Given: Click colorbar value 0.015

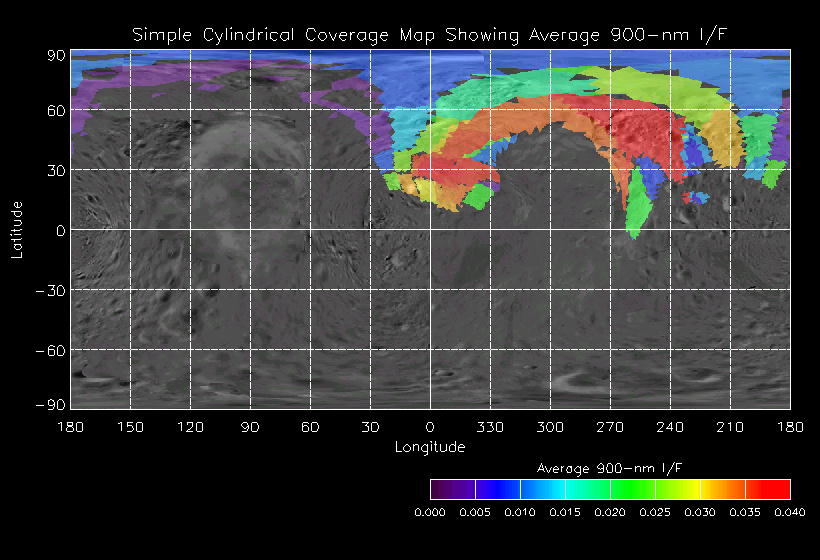Looking at the screenshot, I should coord(565,512).
